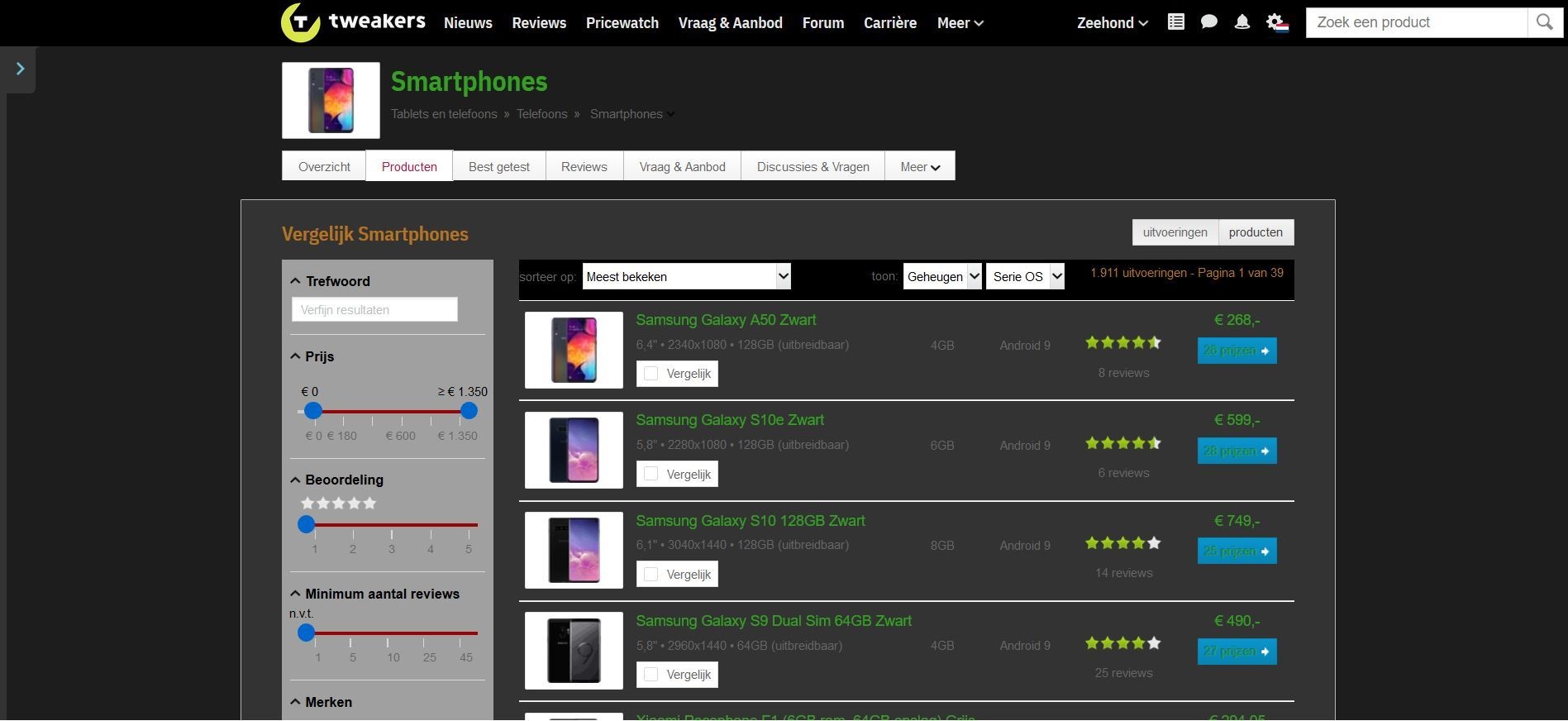Tick Vergelijk checkbox for Samsung Galaxy S10e

(x=651, y=474)
